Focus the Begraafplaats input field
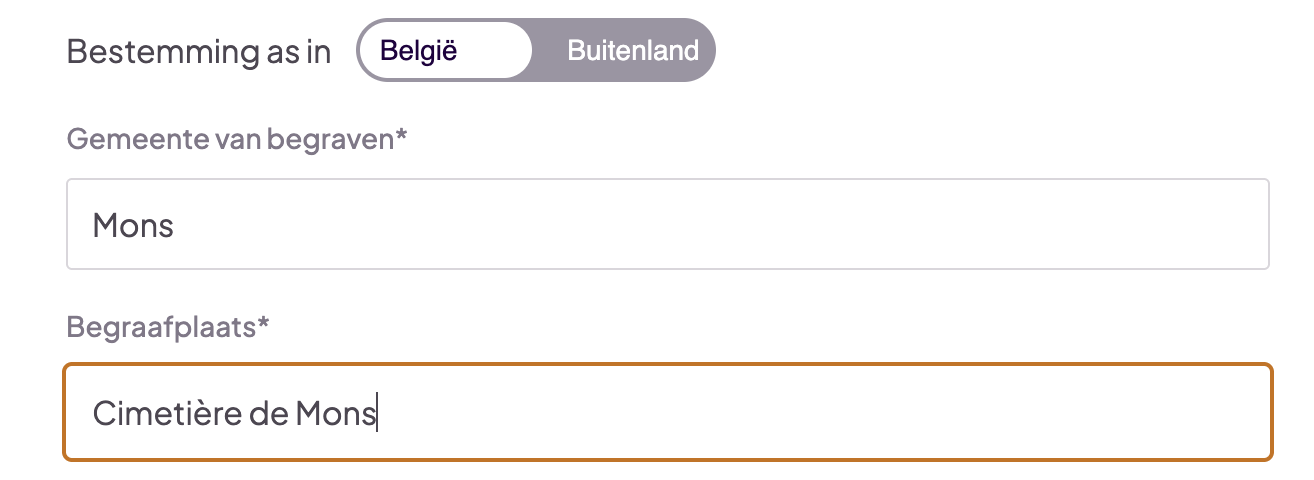Image resolution: width=1314 pixels, height=480 pixels. [x=667, y=412]
